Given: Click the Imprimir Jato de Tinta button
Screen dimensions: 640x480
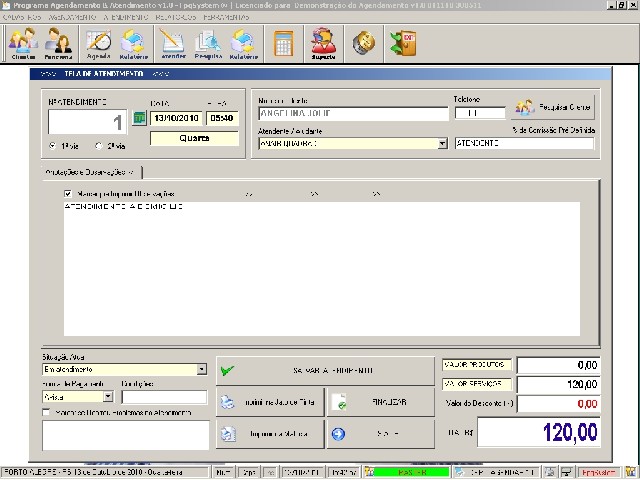Looking at the screenshot, I should (270, 402).
